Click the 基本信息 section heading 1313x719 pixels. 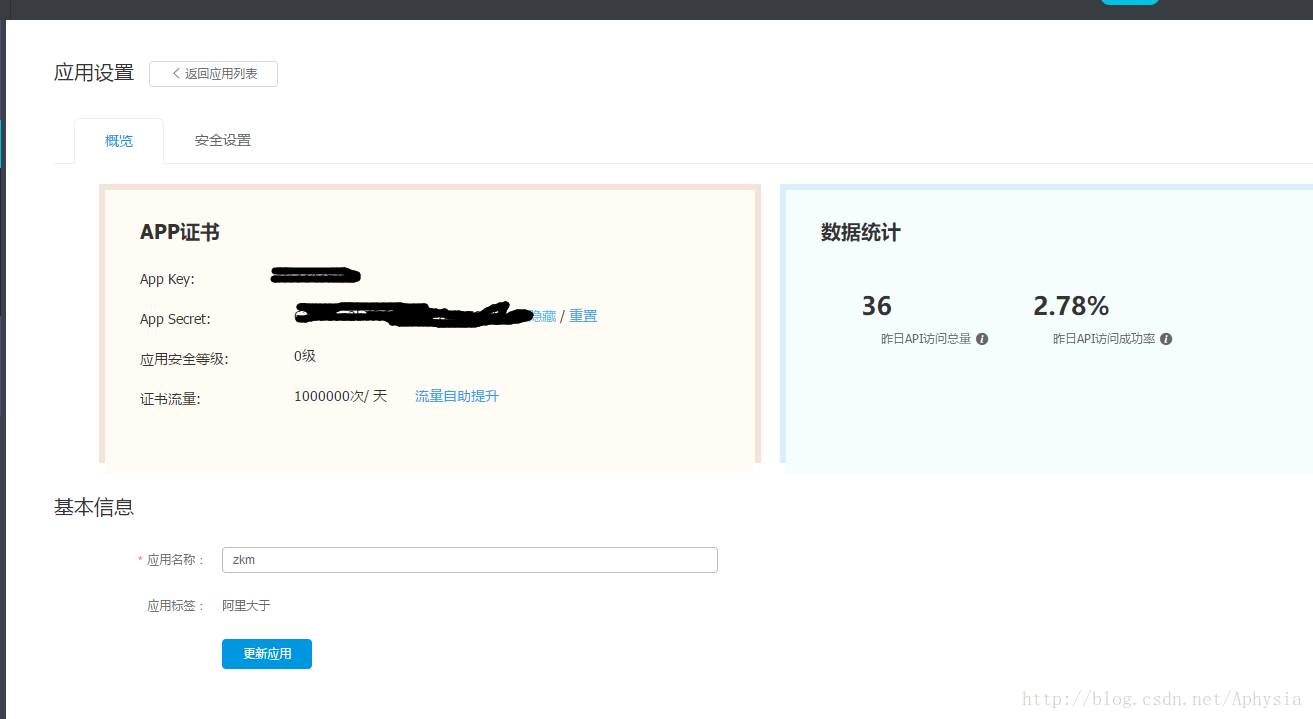(94, 507)
